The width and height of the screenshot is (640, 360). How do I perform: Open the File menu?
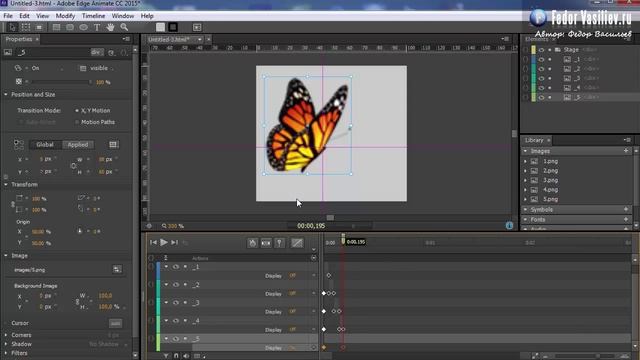pyautogui.click(x=8, y=16)
